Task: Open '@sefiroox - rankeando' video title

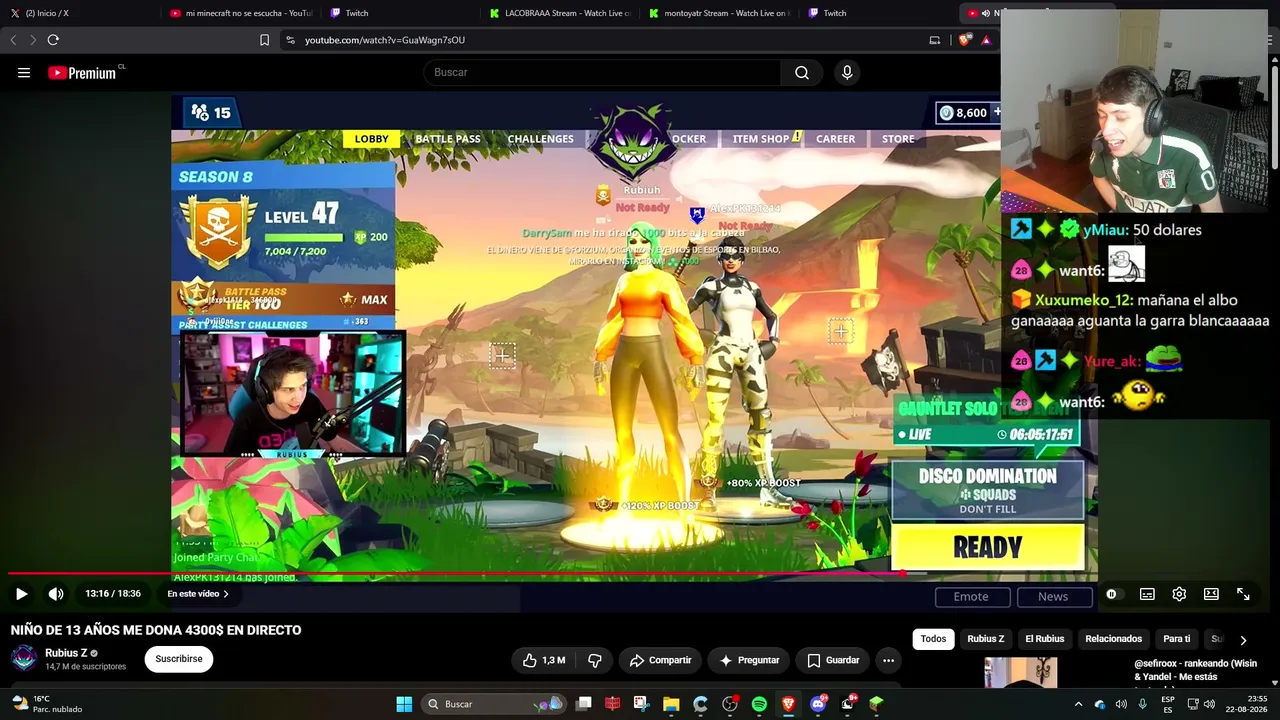Action: point(1195,670)
